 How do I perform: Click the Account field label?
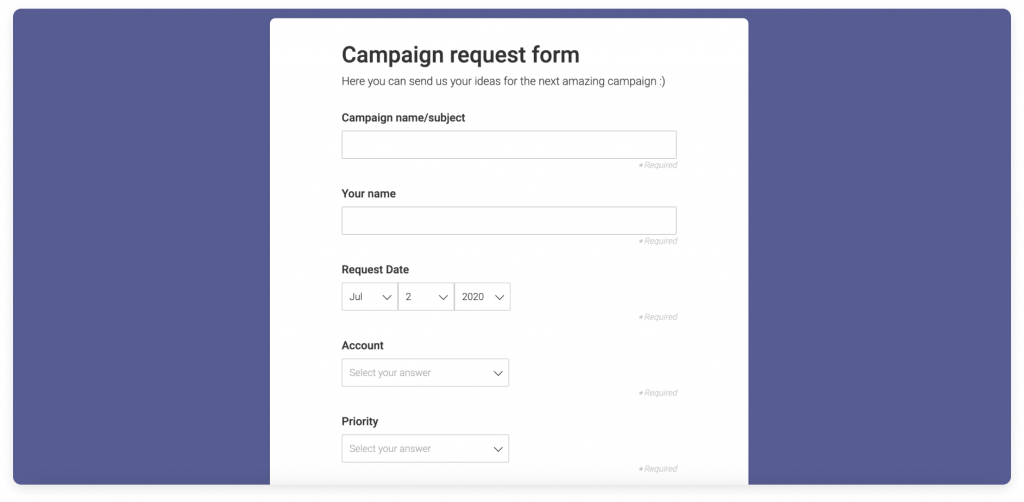coord(362,345)
